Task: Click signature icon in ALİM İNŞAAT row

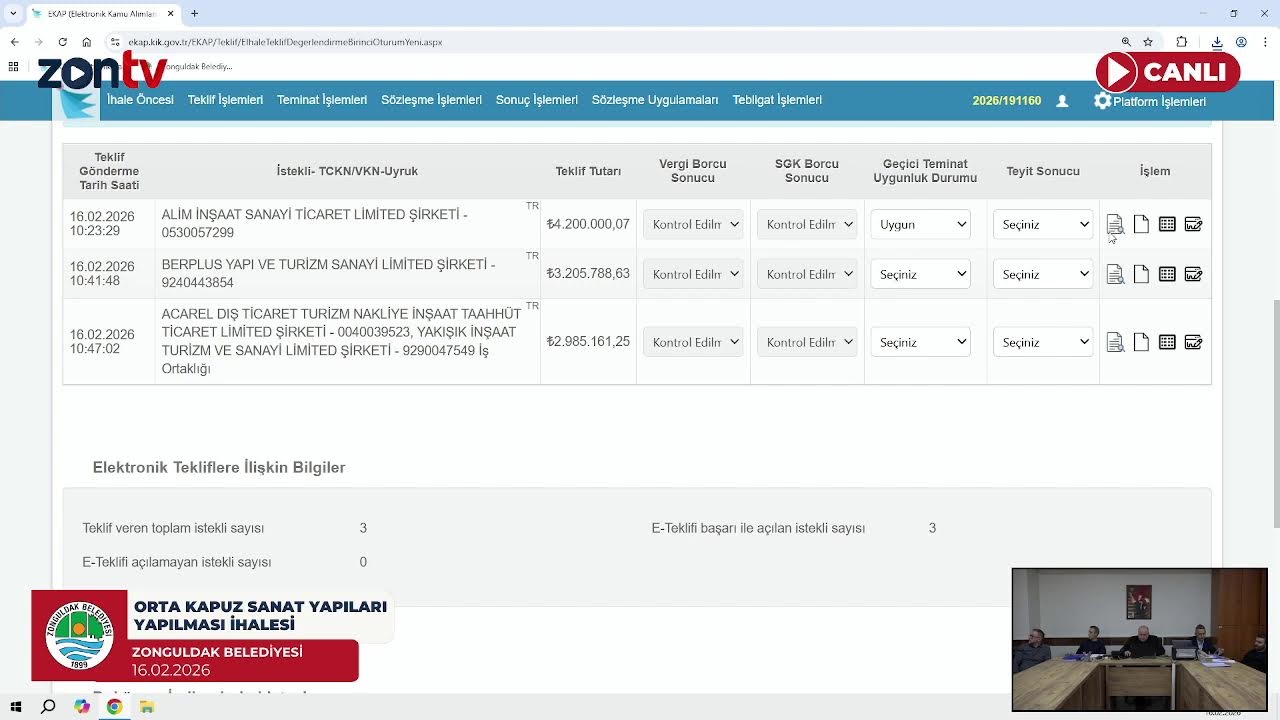Action: pos(1193,224)
